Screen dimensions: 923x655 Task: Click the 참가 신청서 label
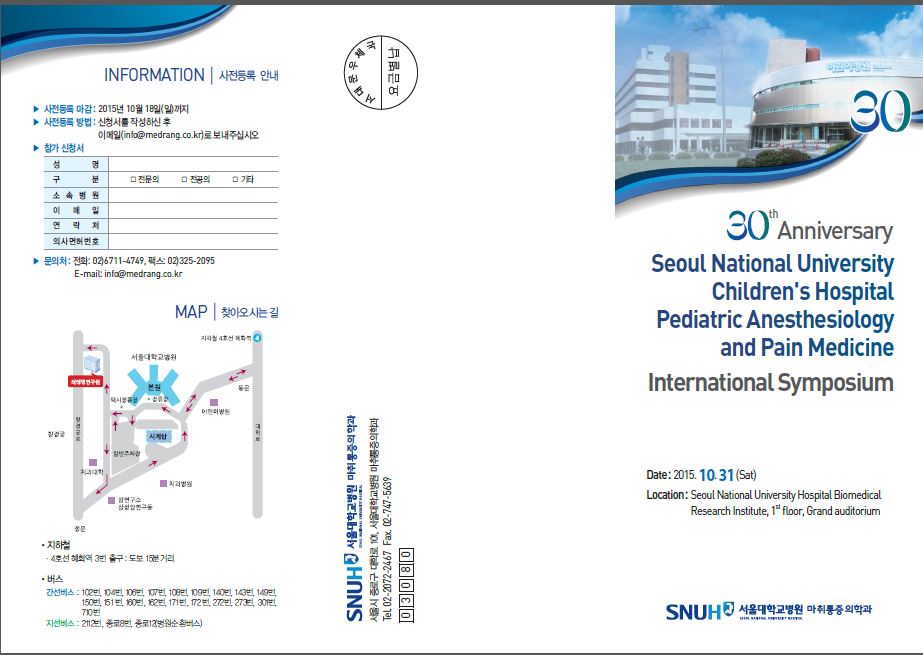[64, 148]
